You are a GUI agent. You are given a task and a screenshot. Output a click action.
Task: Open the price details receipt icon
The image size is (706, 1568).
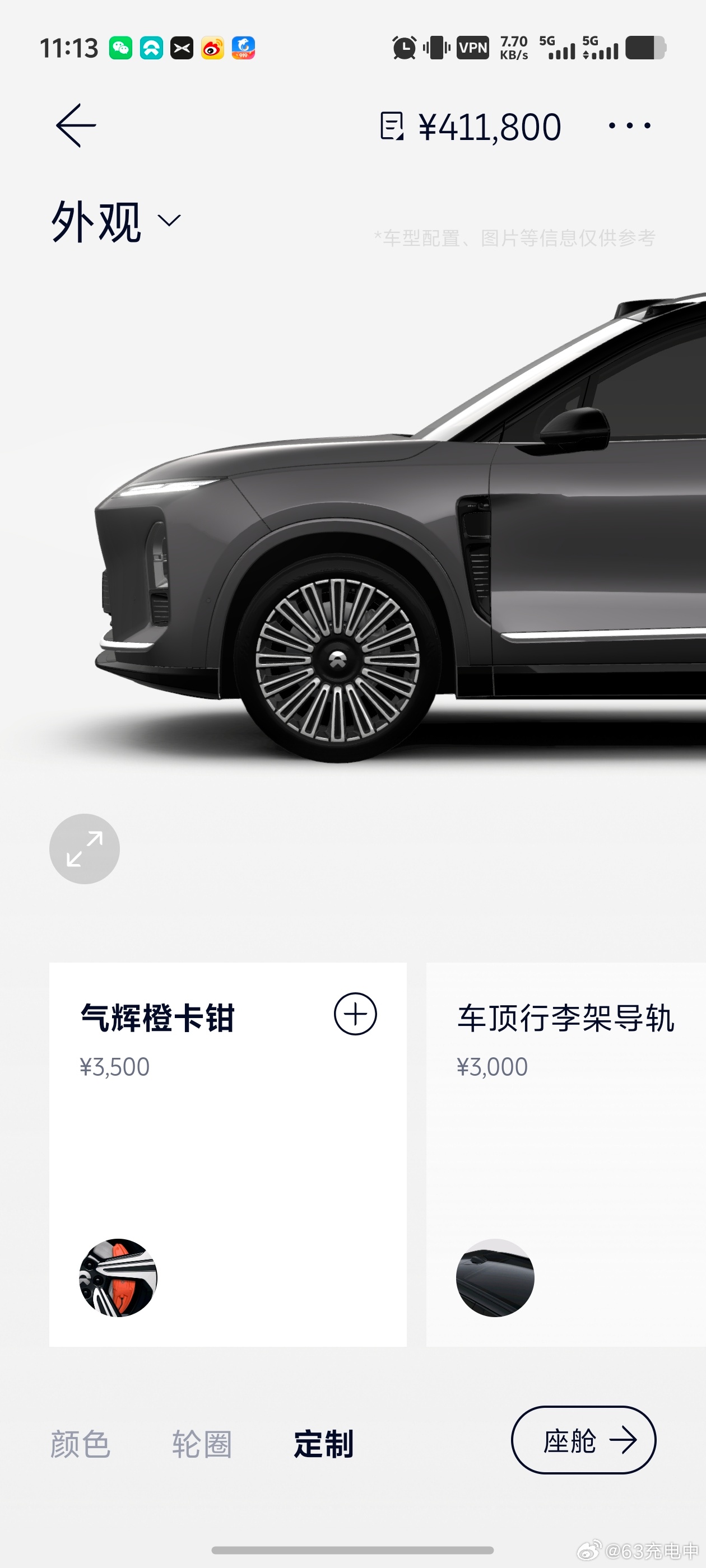392,126
